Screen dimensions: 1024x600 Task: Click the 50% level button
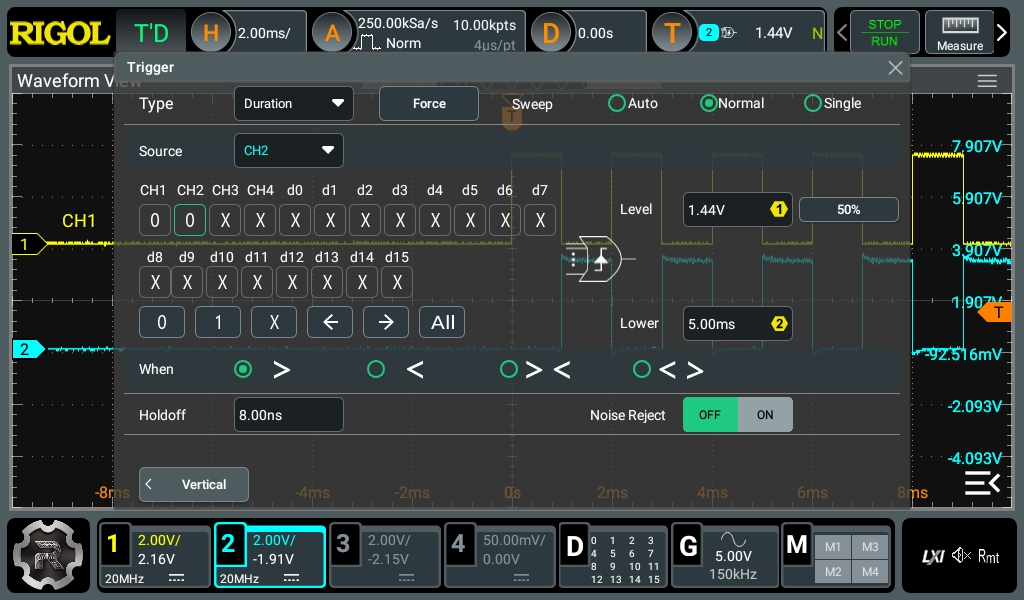[x=848, y=209]
